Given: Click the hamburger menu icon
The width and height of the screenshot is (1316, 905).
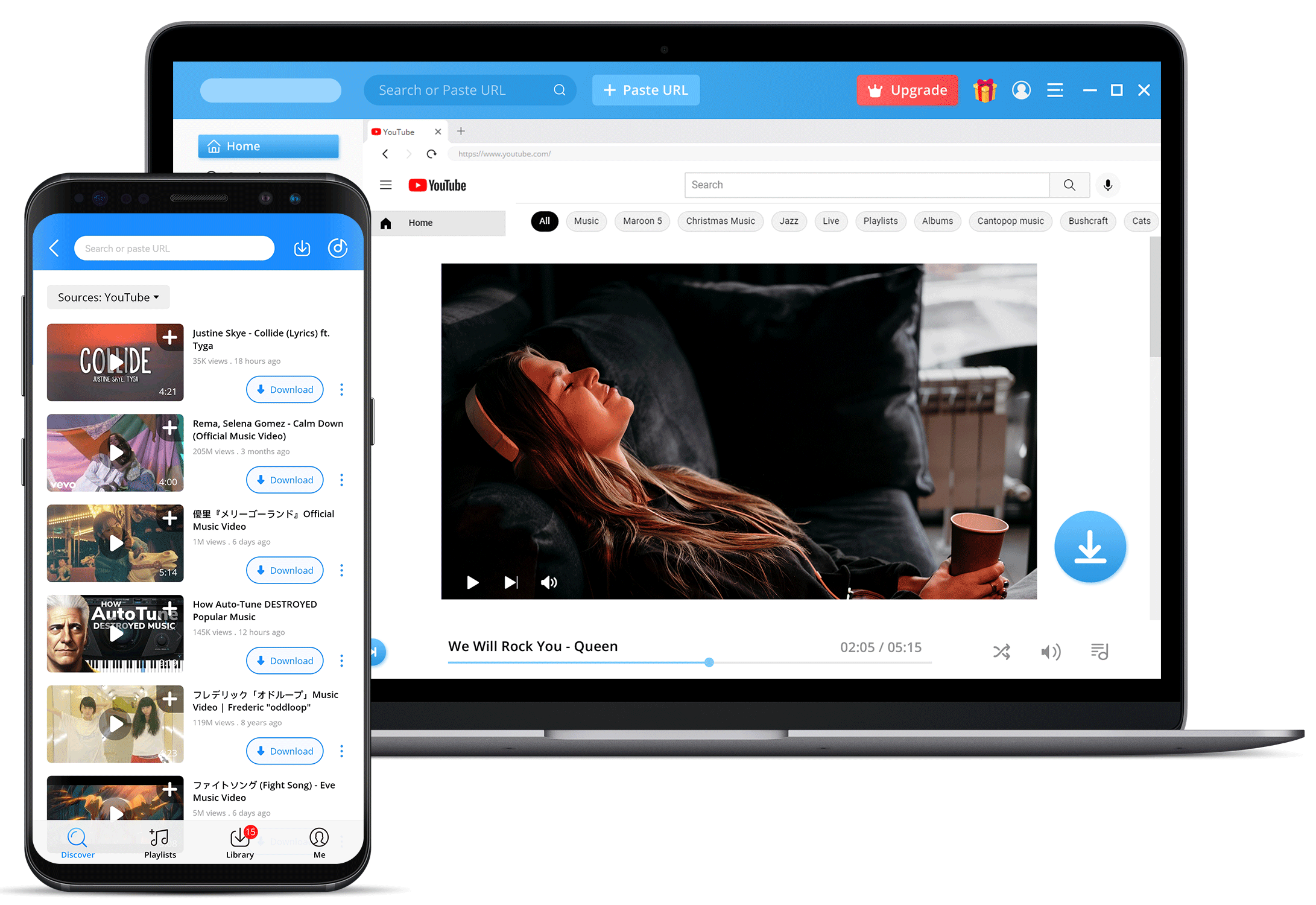Looking at the screenshot, I should tap(1056, 89).
